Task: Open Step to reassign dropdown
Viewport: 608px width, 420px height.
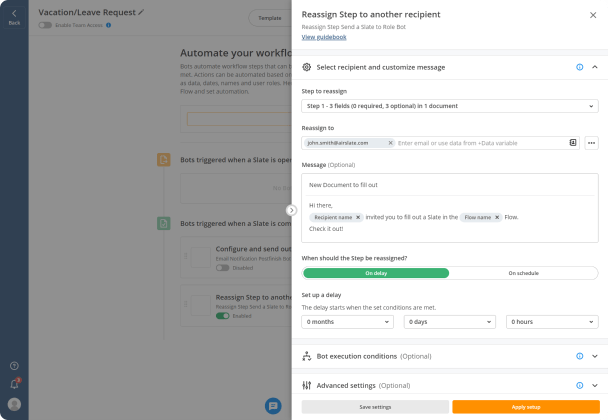Action: click(x=450, y=106)
